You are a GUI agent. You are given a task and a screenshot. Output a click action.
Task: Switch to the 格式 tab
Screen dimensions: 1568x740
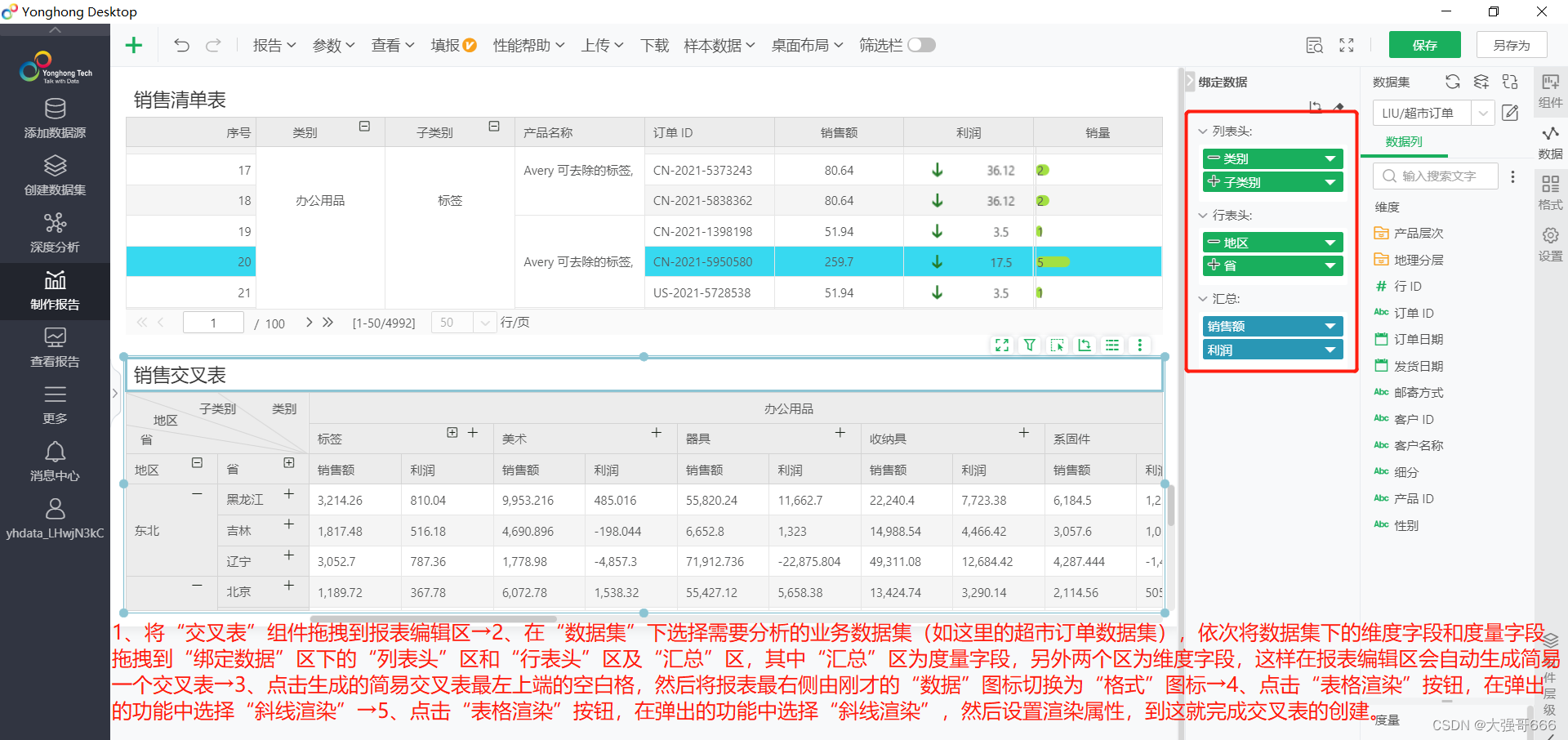pyautogui.click(x=1550, y=193)
